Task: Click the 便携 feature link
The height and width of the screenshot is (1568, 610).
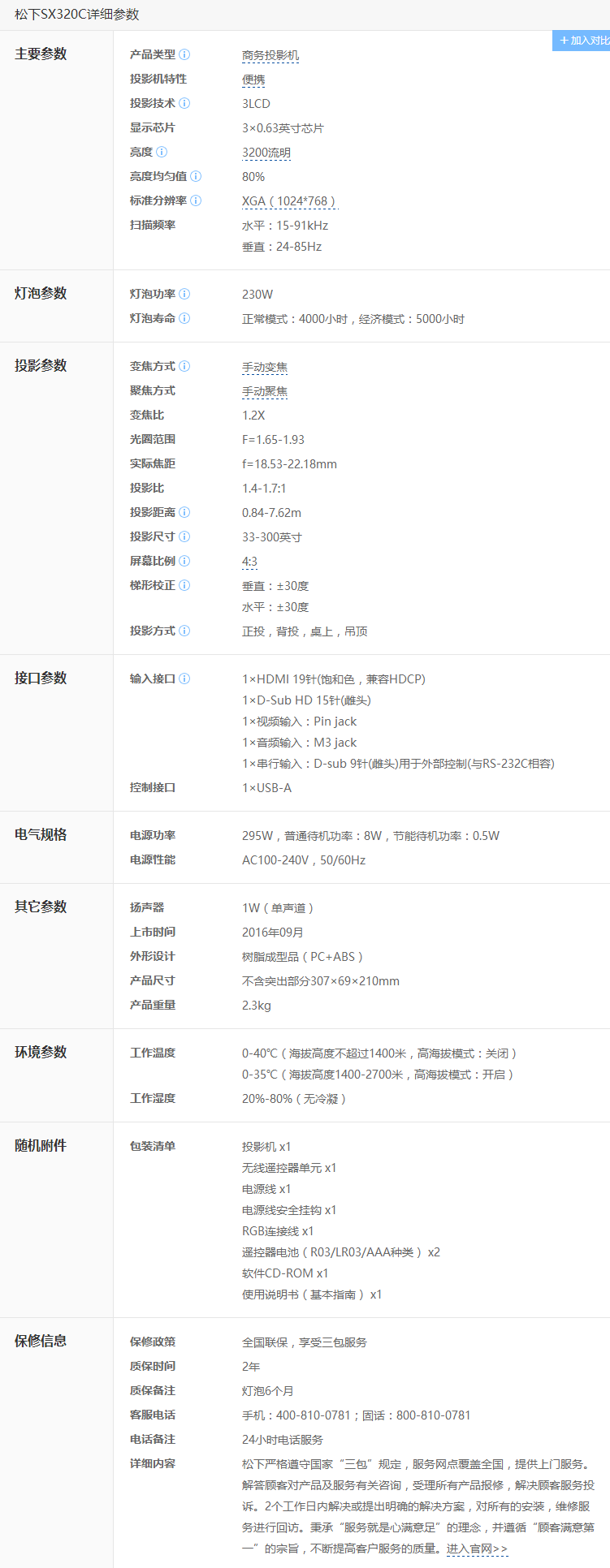Action: (x=253, y=80)
